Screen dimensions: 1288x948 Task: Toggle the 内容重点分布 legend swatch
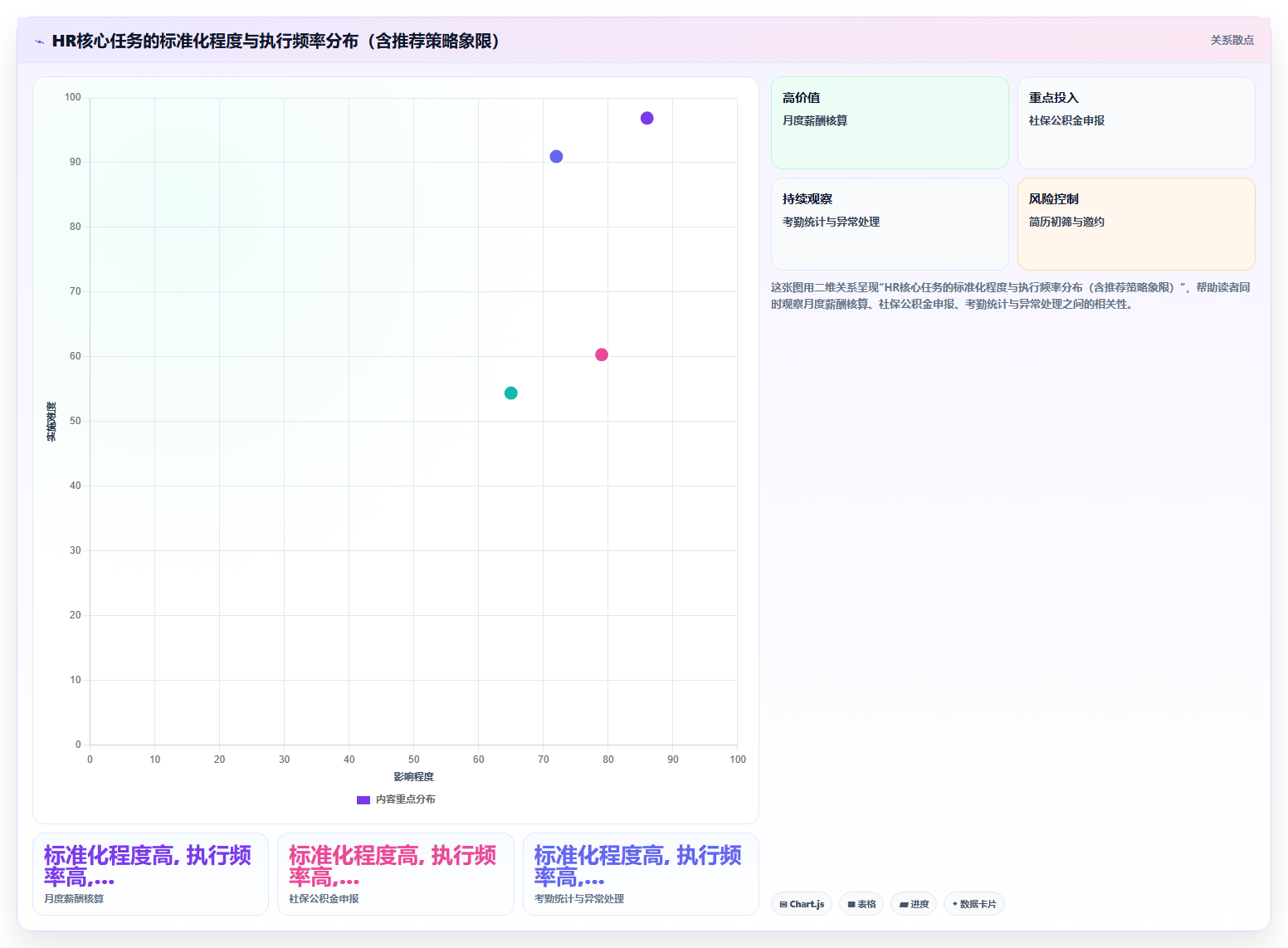363,799
